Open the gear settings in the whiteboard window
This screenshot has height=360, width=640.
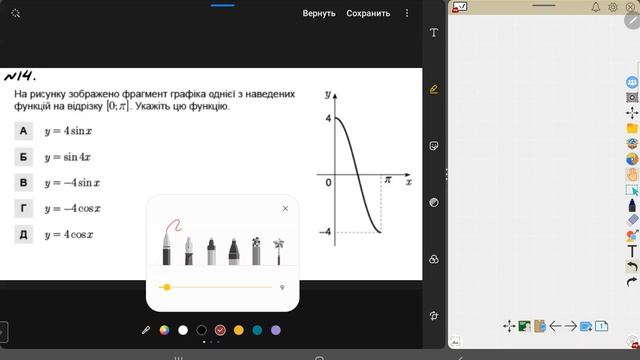[613, 7]
